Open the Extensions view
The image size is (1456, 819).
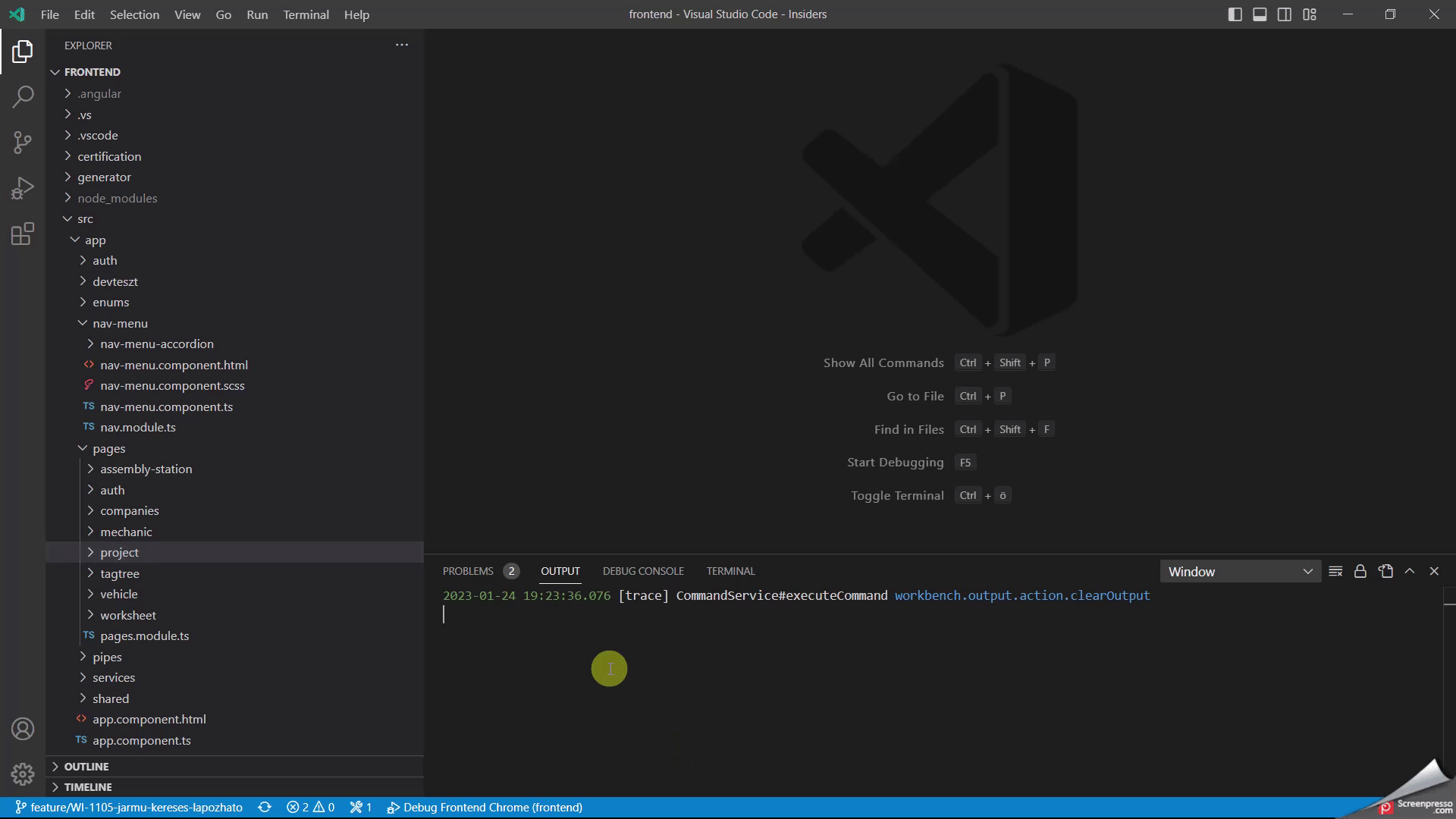(24, 234)
